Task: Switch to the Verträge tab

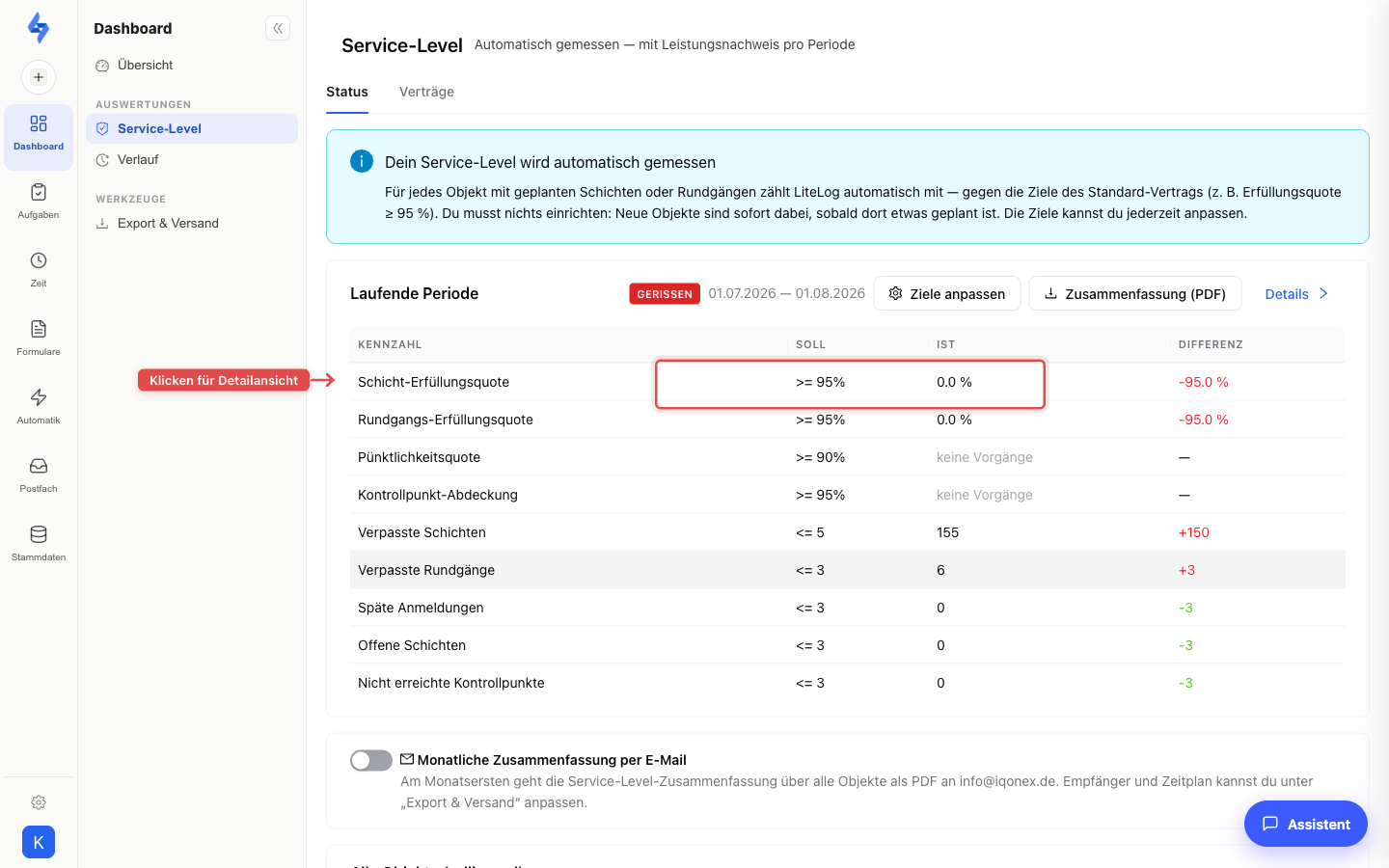Action: click(x=426, y=92)
